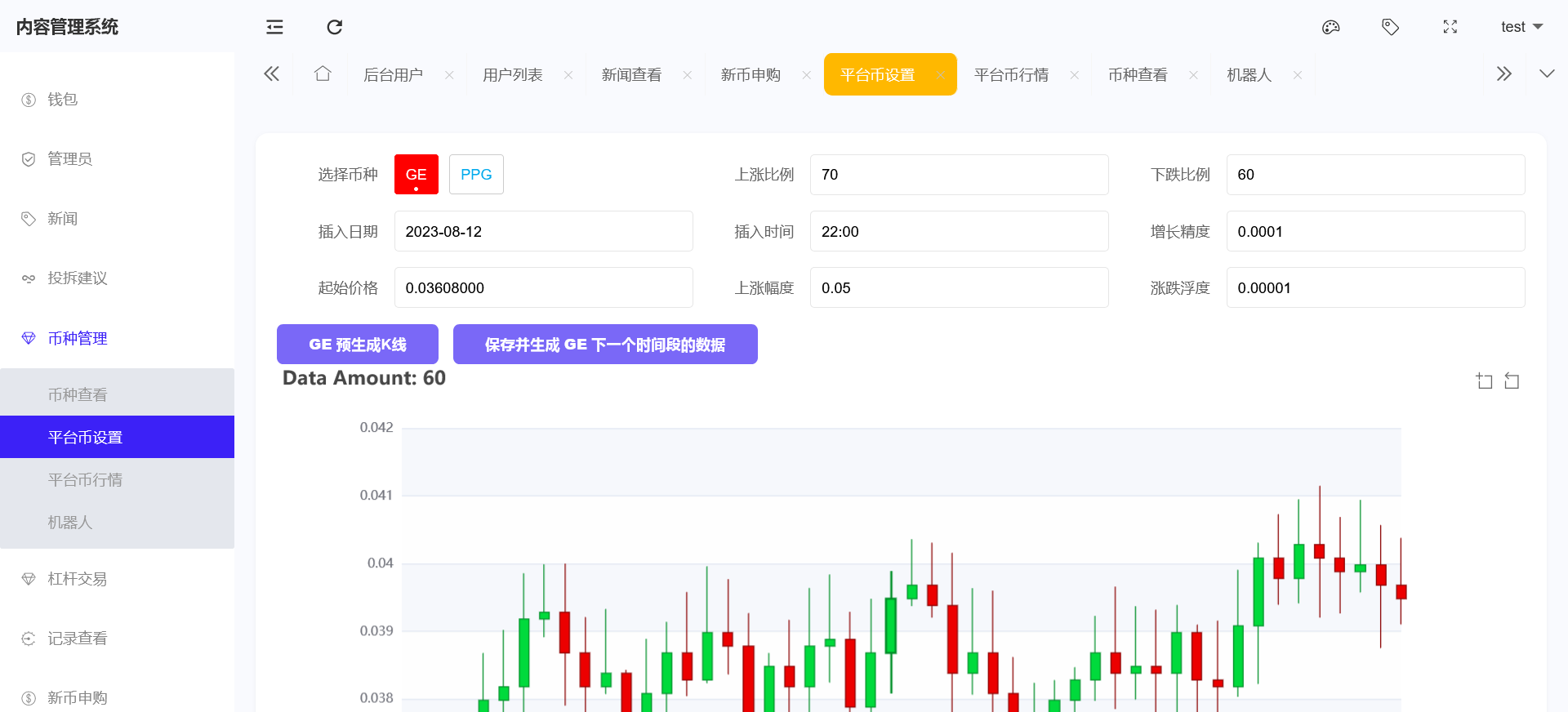1568x712 pixels.
Task: Select the PPG coin option
Action: [476, 175]
